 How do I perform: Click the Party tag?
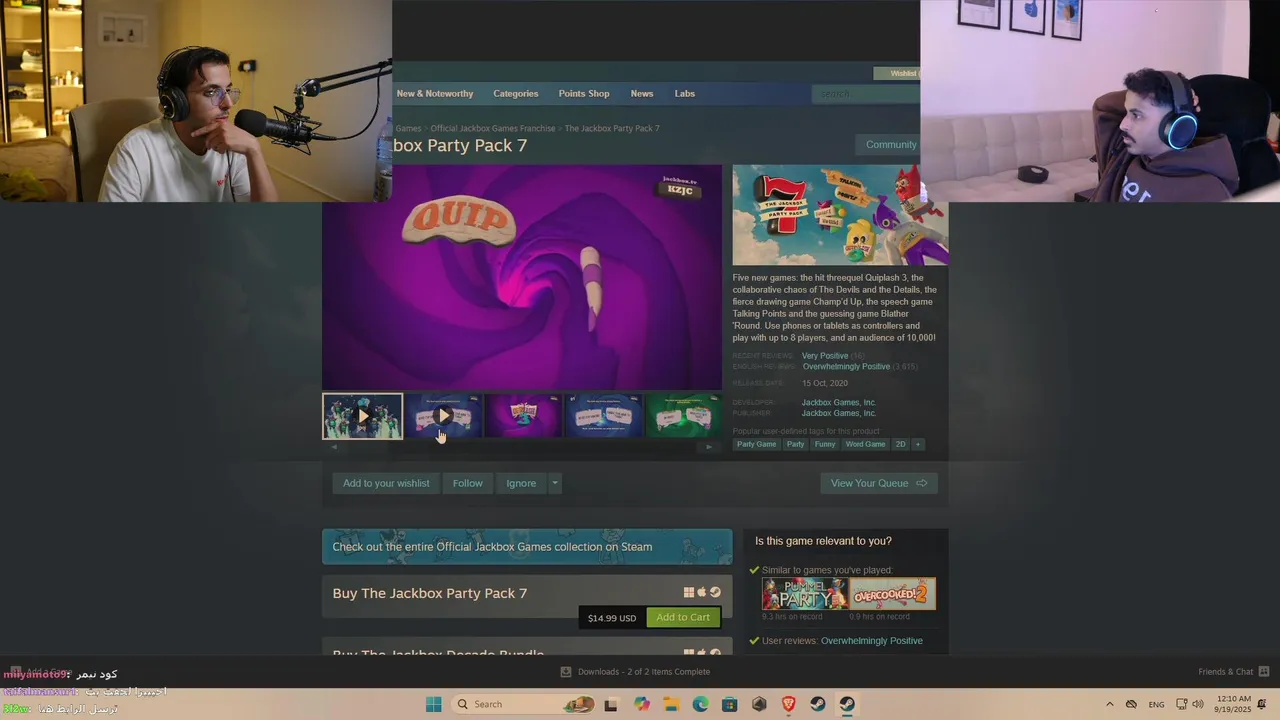coord(795,444)
